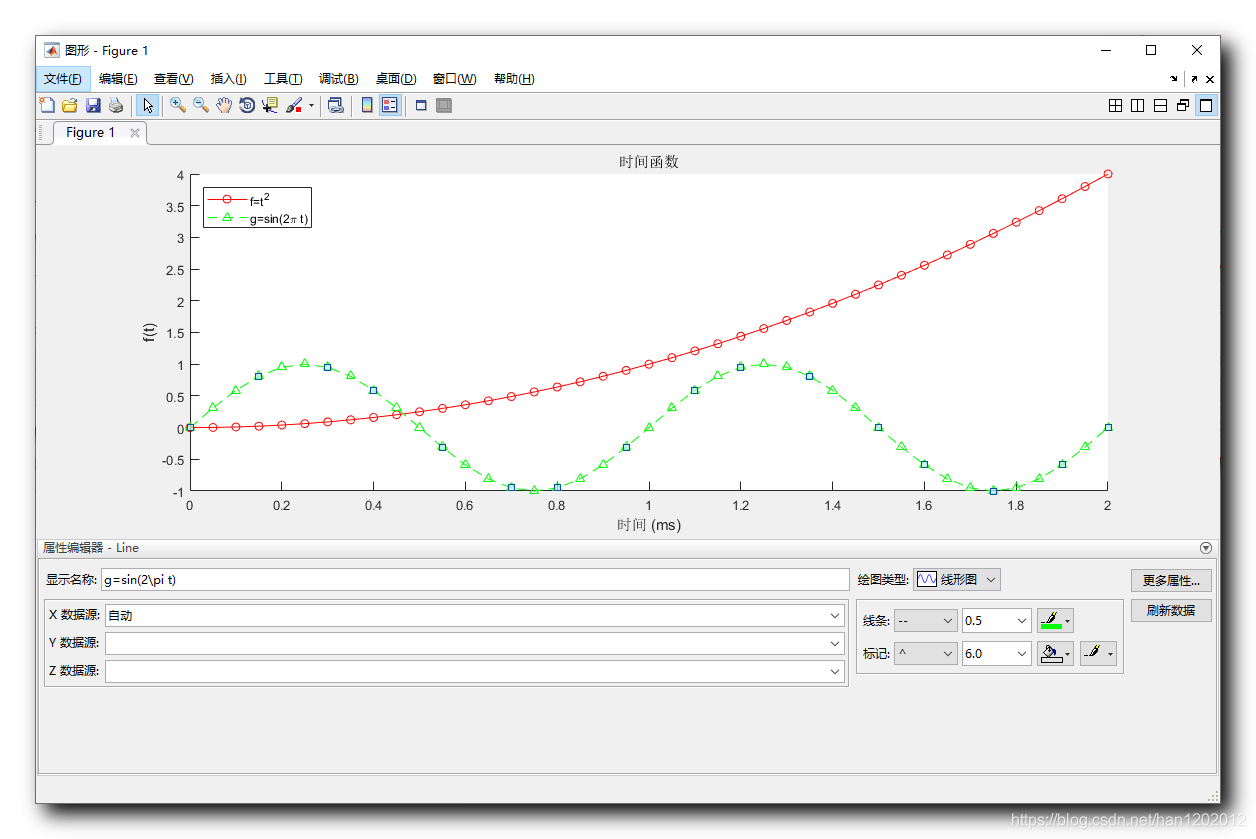The width and height of the screenshot is (1256, 839).
Task: Click the marker fill color bucket button
Action: coord(1055,654)
